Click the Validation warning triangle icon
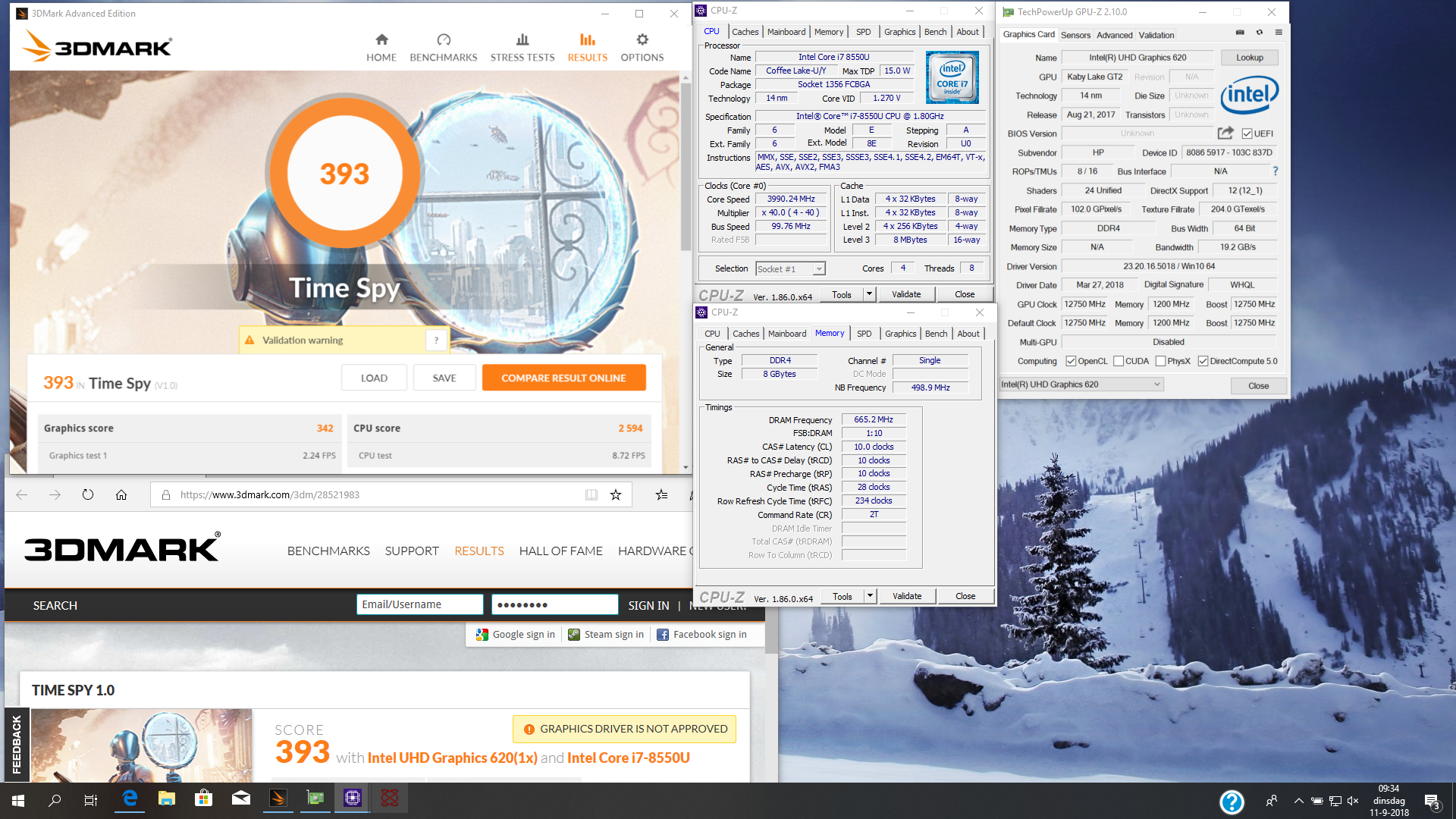 coord(249,340)
